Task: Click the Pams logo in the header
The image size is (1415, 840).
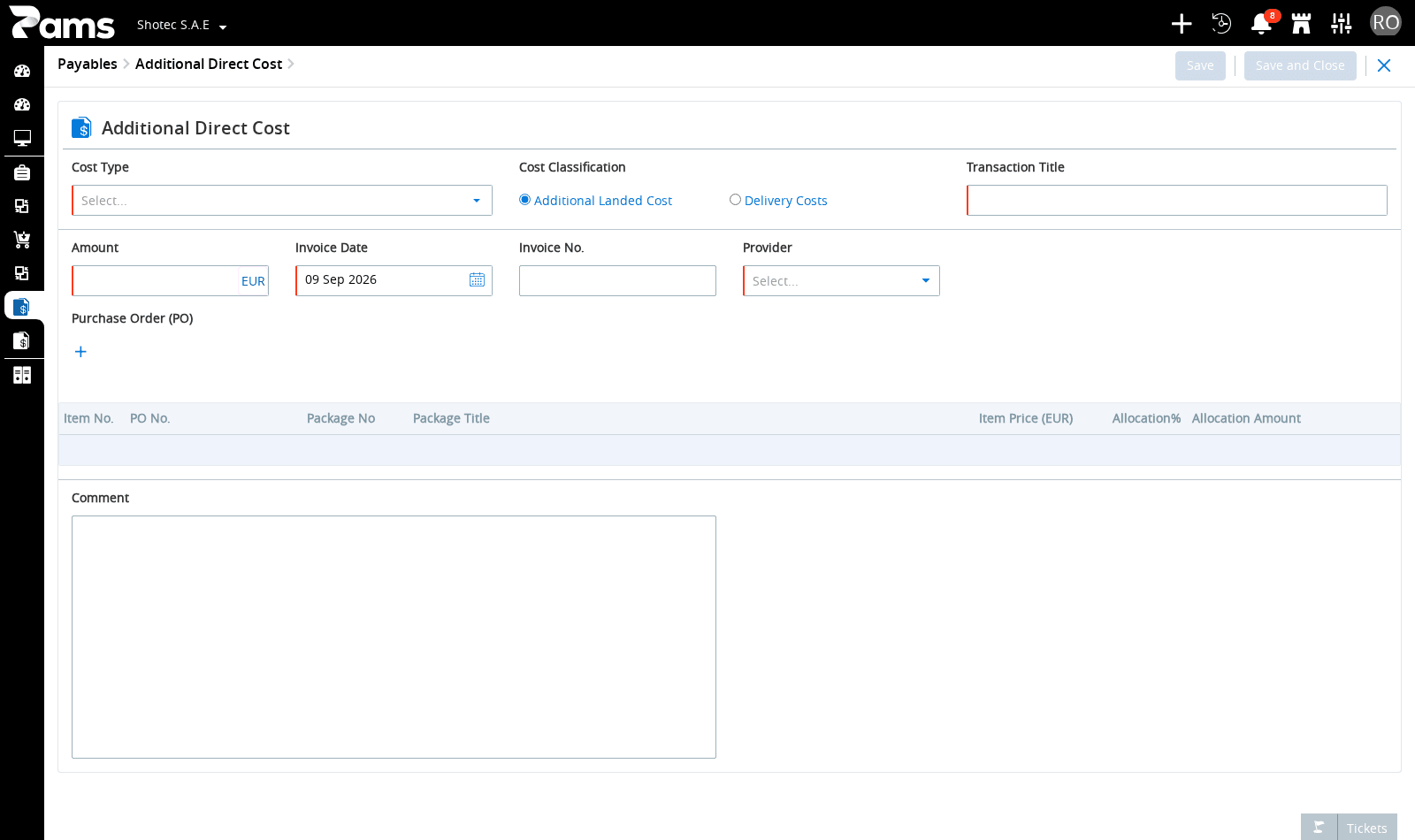Action: tap(62, 23)
